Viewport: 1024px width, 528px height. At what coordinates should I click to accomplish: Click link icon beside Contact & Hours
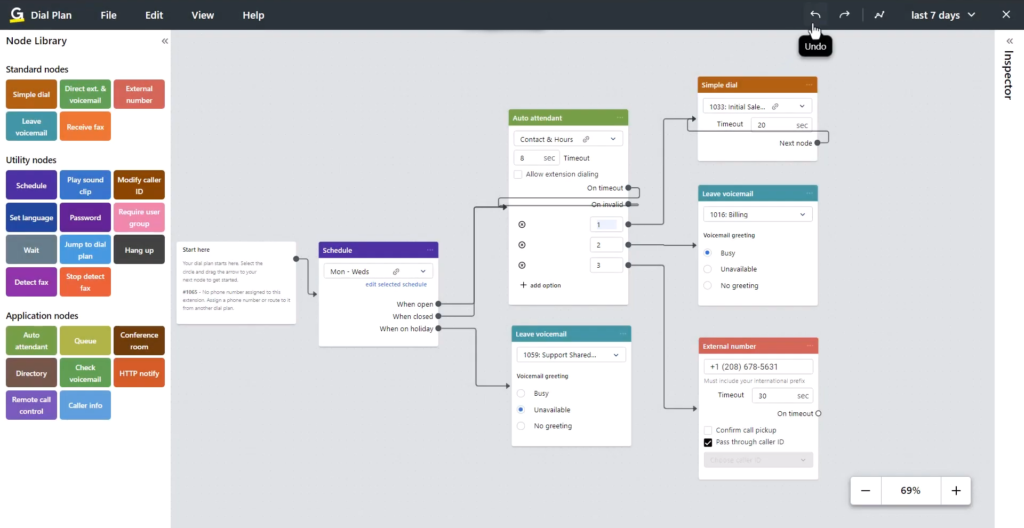tap(586, 140)
